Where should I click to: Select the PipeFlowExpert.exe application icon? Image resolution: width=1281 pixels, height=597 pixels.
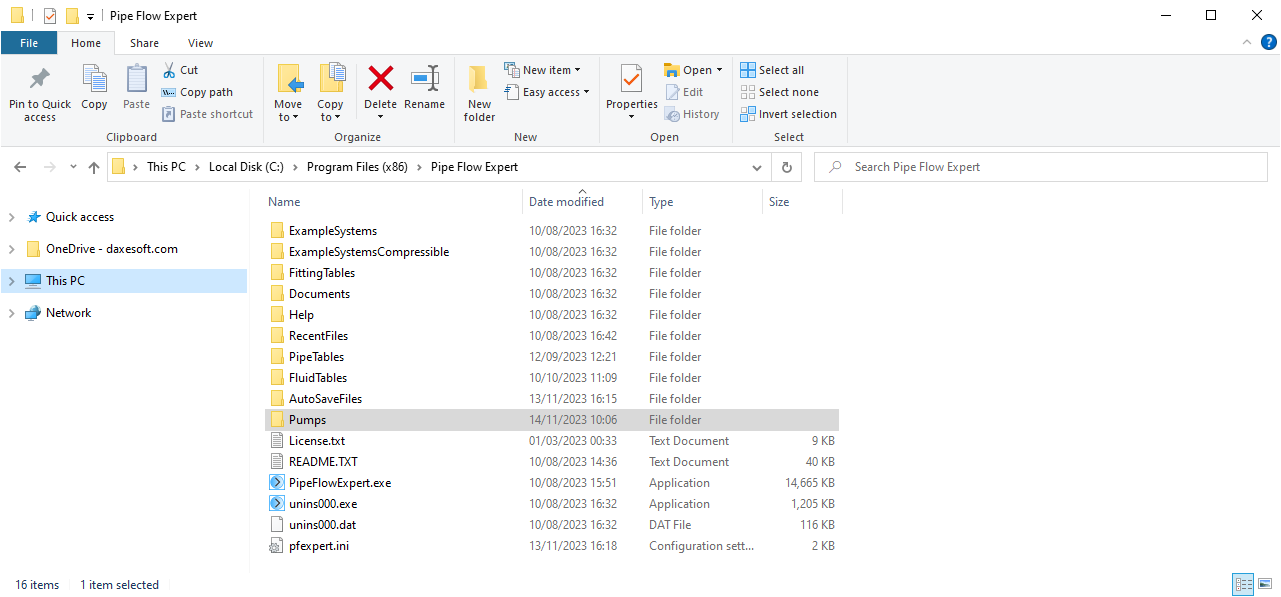[277, 483]
